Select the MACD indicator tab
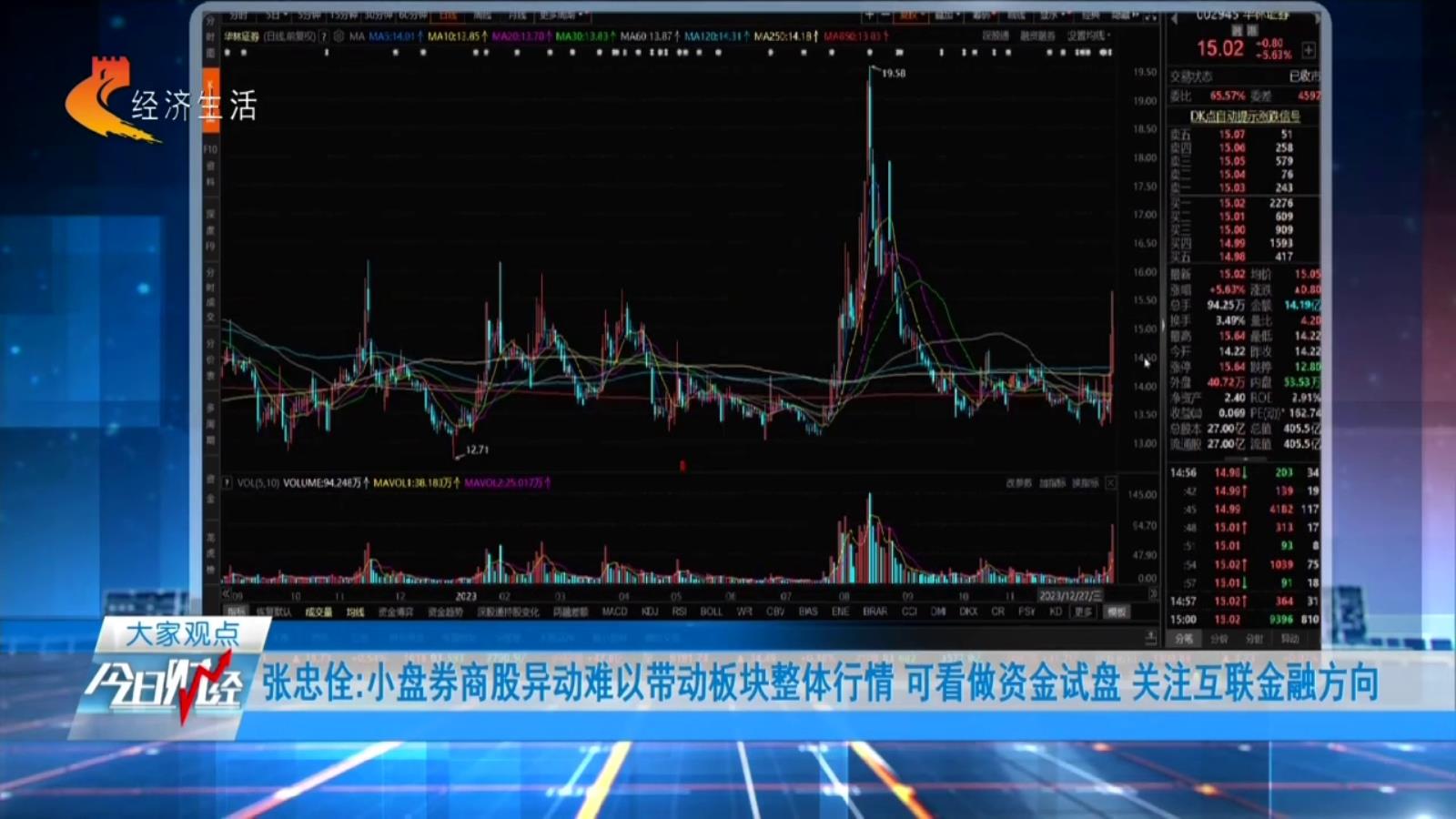This screenshot has height=819, width=1456. (x=614, y=612)
